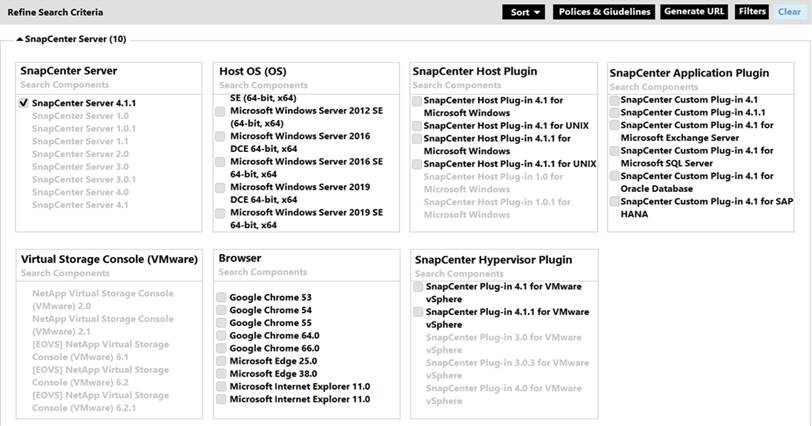Tick the Google Chrome 53 checkbox
The image size is (812, 426).
(x=220, y=298)
